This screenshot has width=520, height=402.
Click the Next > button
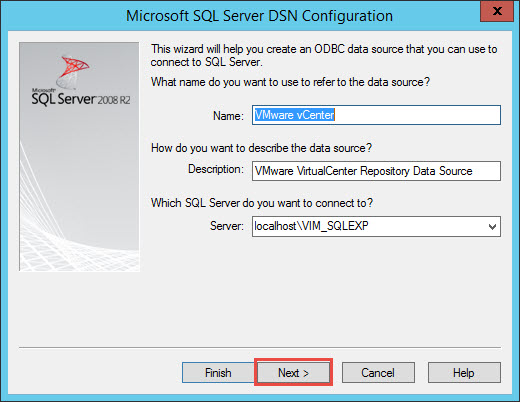pyautogui.click(x=293, y=372)
